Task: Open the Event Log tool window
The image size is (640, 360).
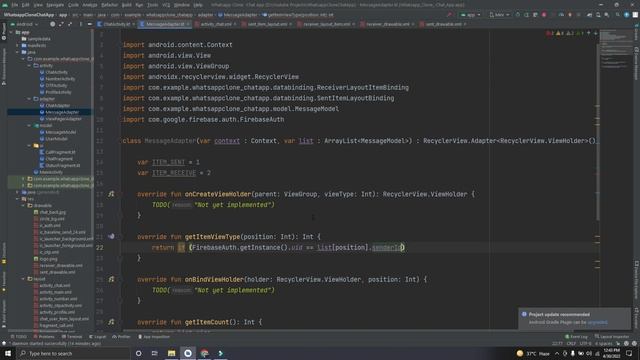Action: [576, 337]
